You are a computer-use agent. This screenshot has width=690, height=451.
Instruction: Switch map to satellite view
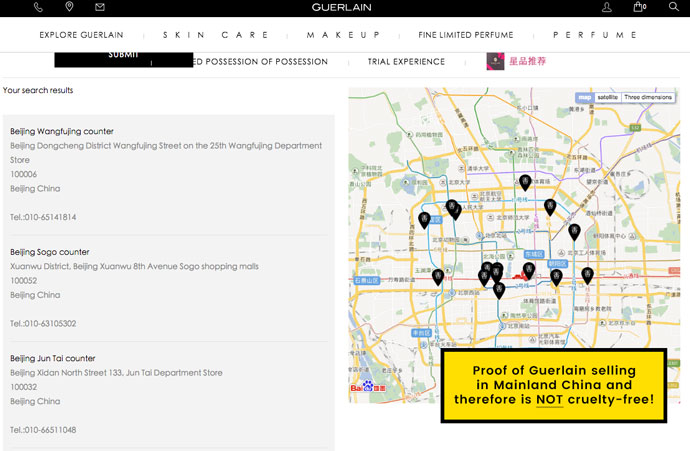click(x=607, y=97)
